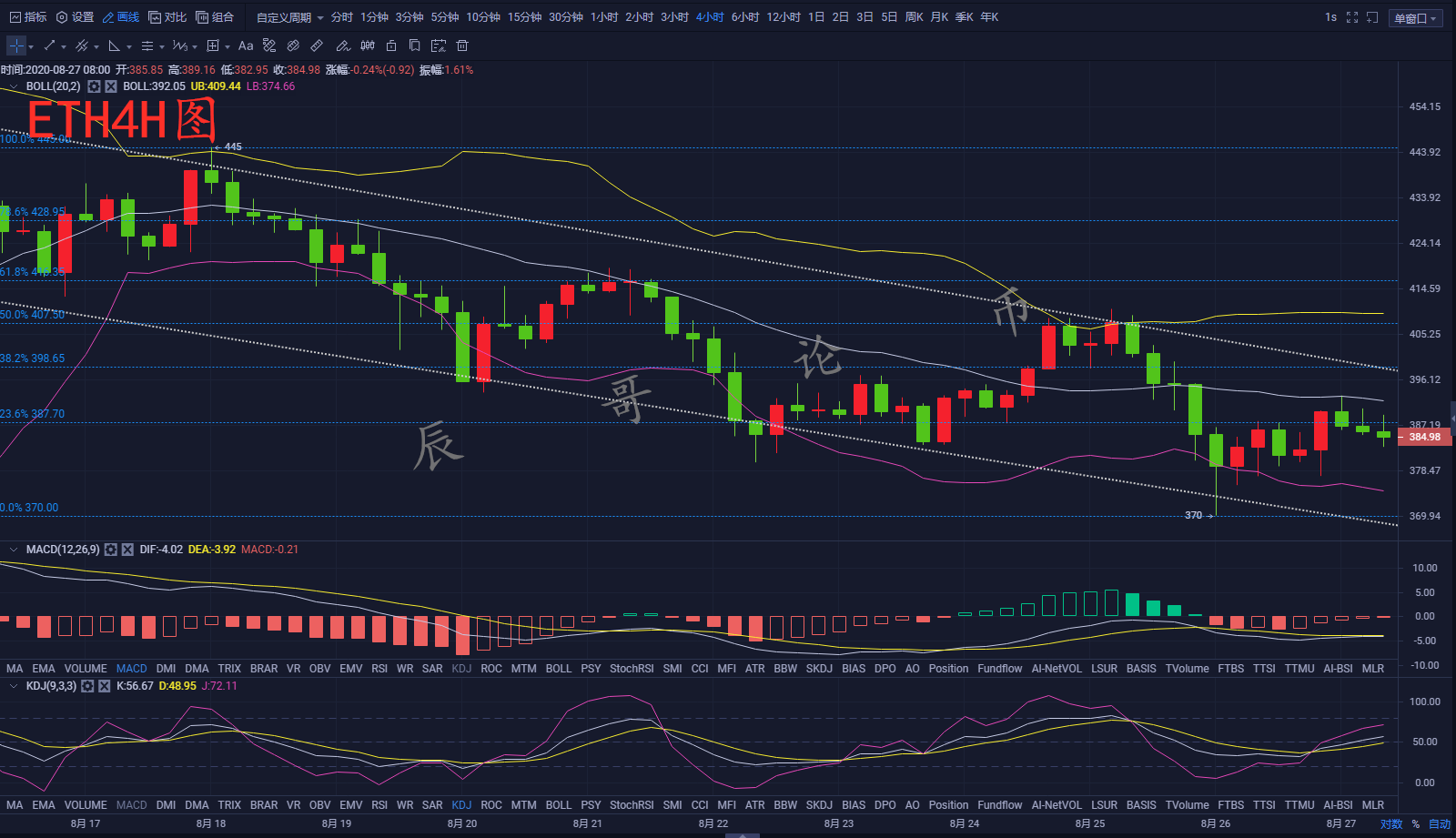Toggle 自动 auto scale
The height and width of the screenshot is (838, 1456).
coord(1440,824)
